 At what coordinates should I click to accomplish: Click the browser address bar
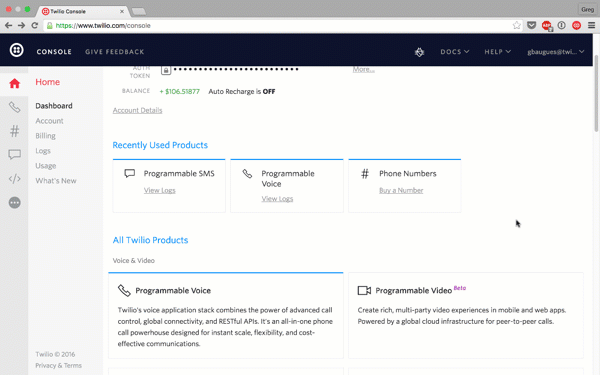[x=283, y=26]
